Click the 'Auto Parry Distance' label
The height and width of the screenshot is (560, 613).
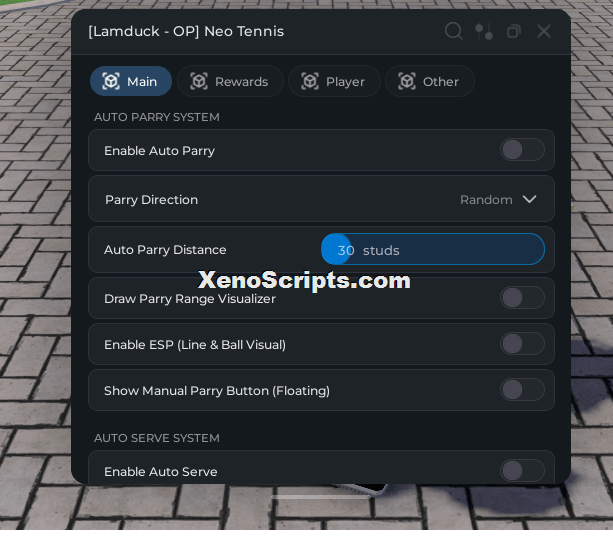pyautogui.click(x=165, y=249)
